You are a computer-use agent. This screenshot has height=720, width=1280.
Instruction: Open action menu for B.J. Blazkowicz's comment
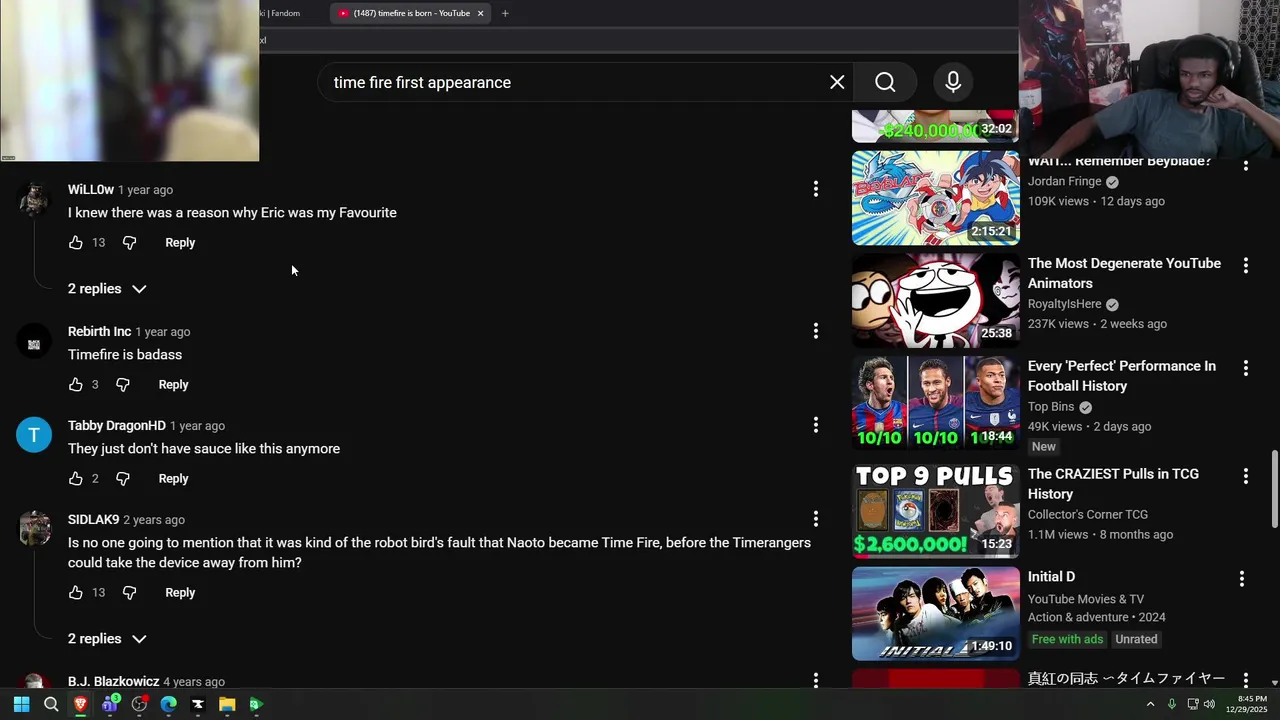click(816, 680)
